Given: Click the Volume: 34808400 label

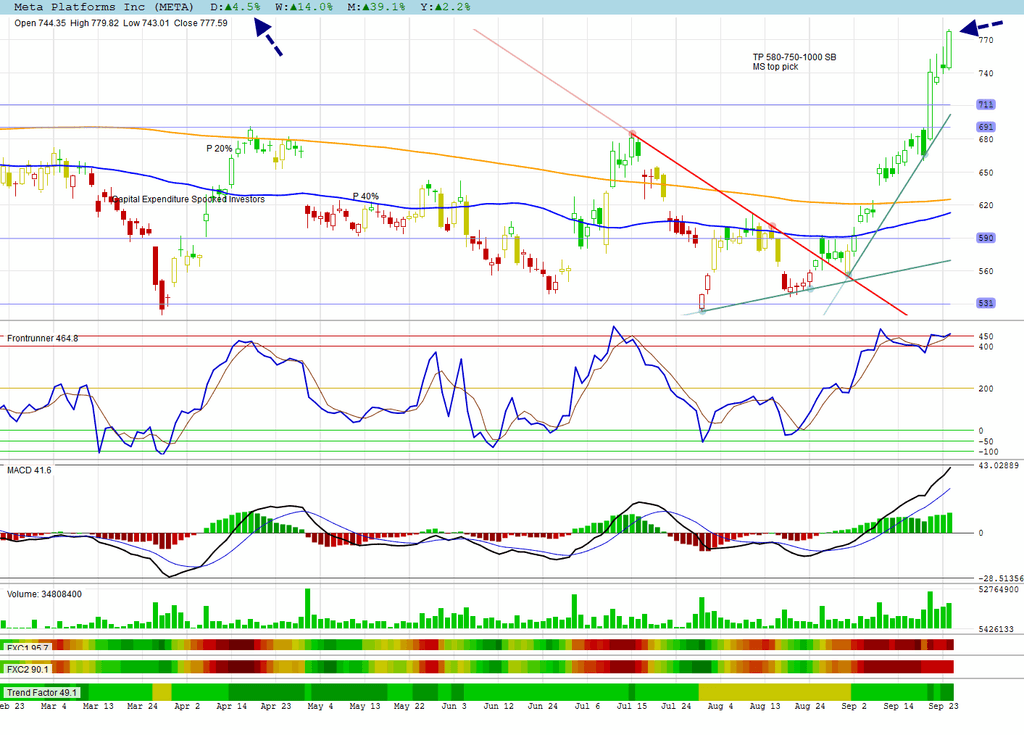Looking at the screenshot, I should pos(44,595).
